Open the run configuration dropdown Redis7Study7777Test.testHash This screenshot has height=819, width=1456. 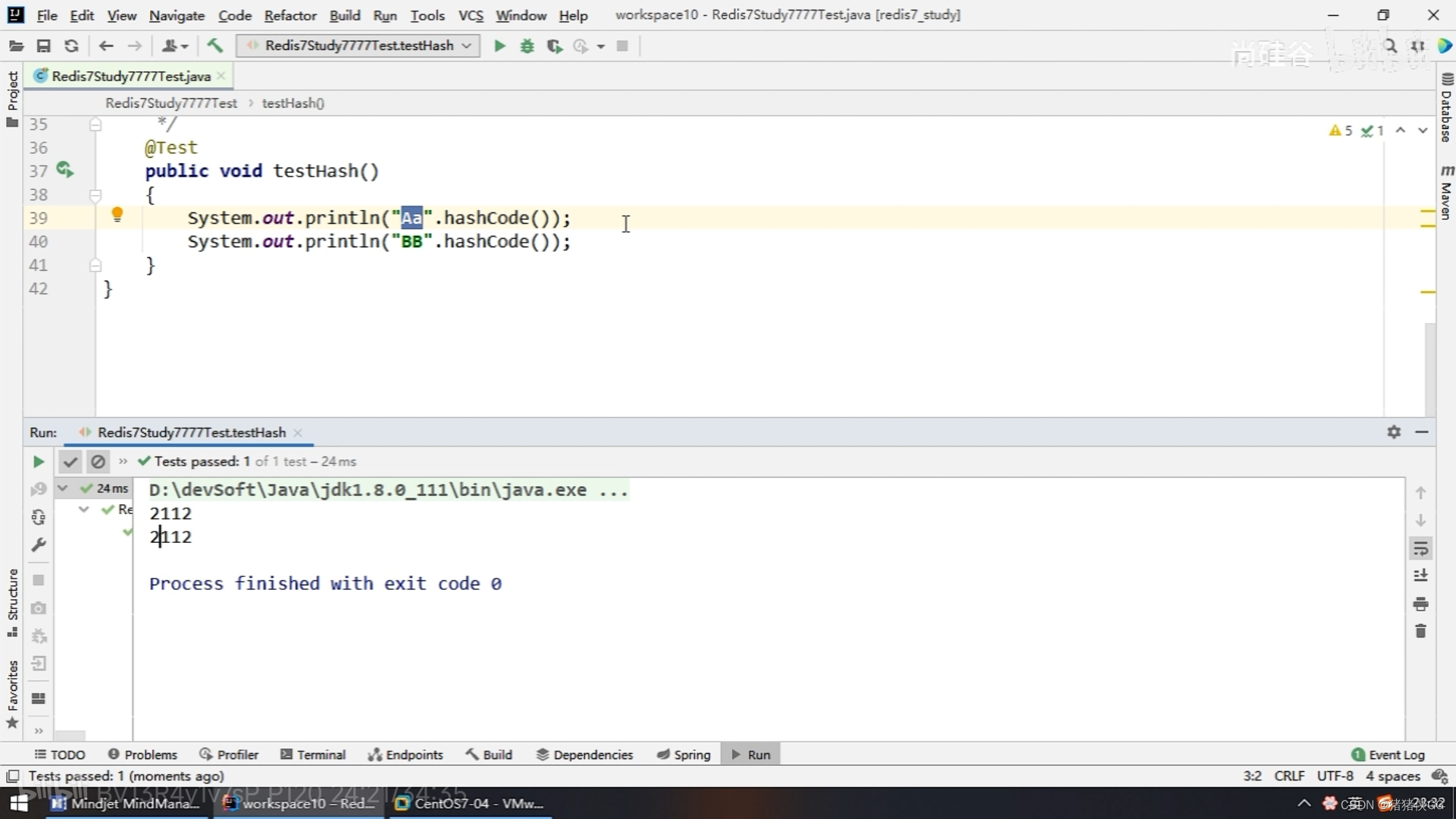point(359,46)
